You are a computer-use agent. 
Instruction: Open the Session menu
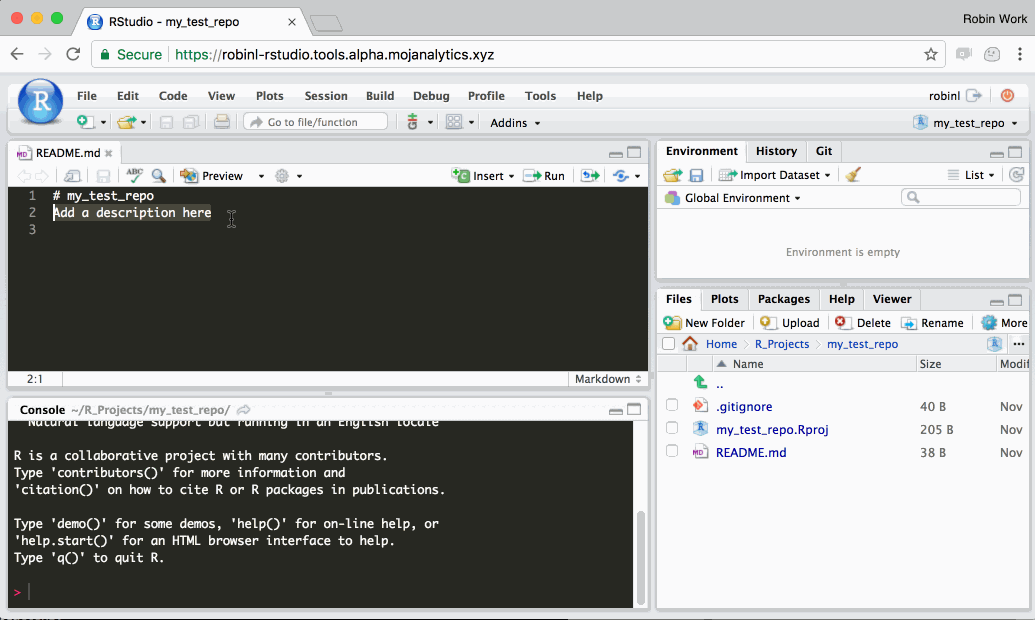pos(326,96)
